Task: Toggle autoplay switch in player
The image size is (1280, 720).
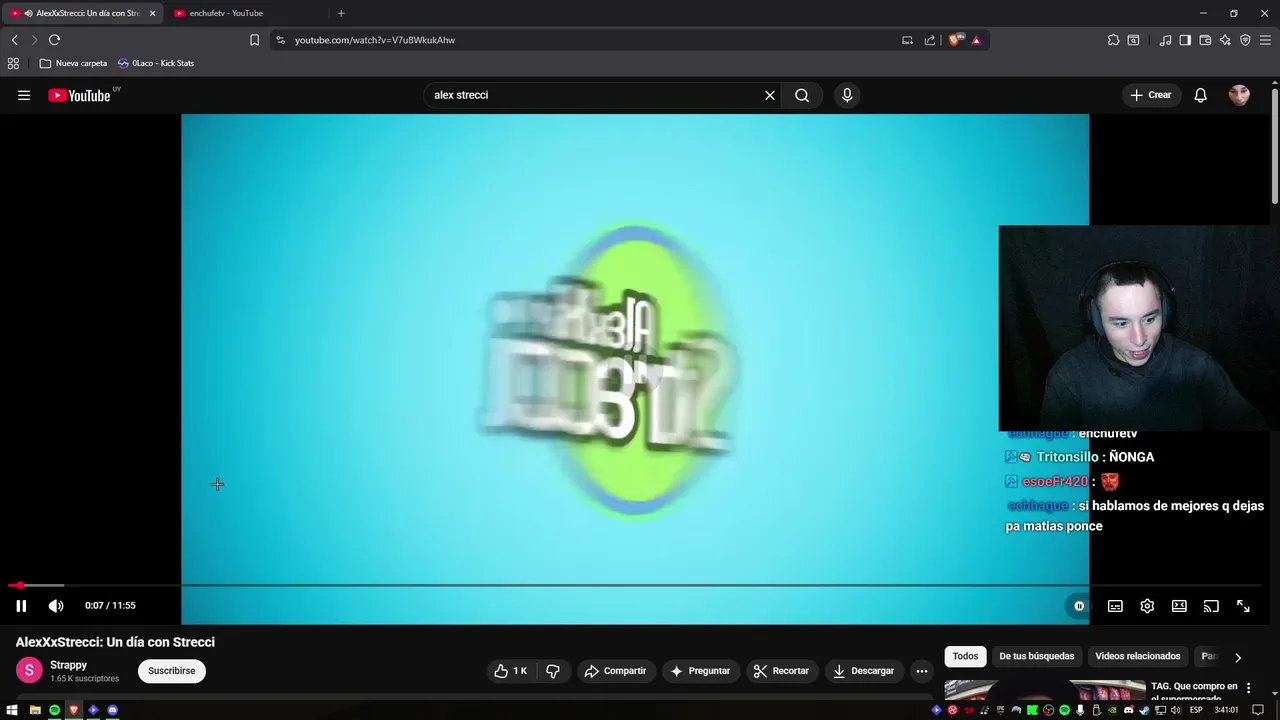Action: pos(1079,605)
